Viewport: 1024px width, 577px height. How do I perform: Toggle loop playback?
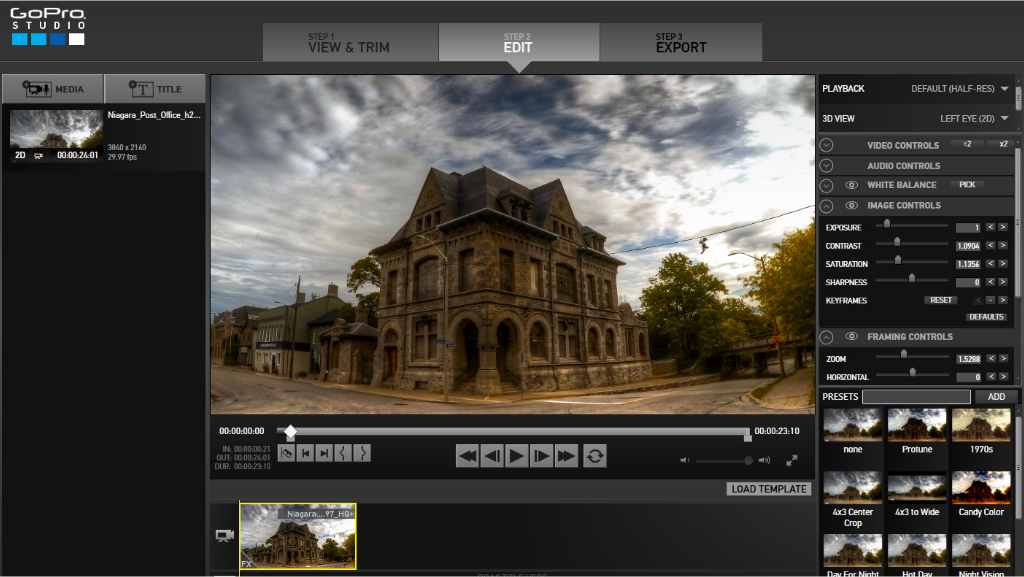tap(594, 456)
